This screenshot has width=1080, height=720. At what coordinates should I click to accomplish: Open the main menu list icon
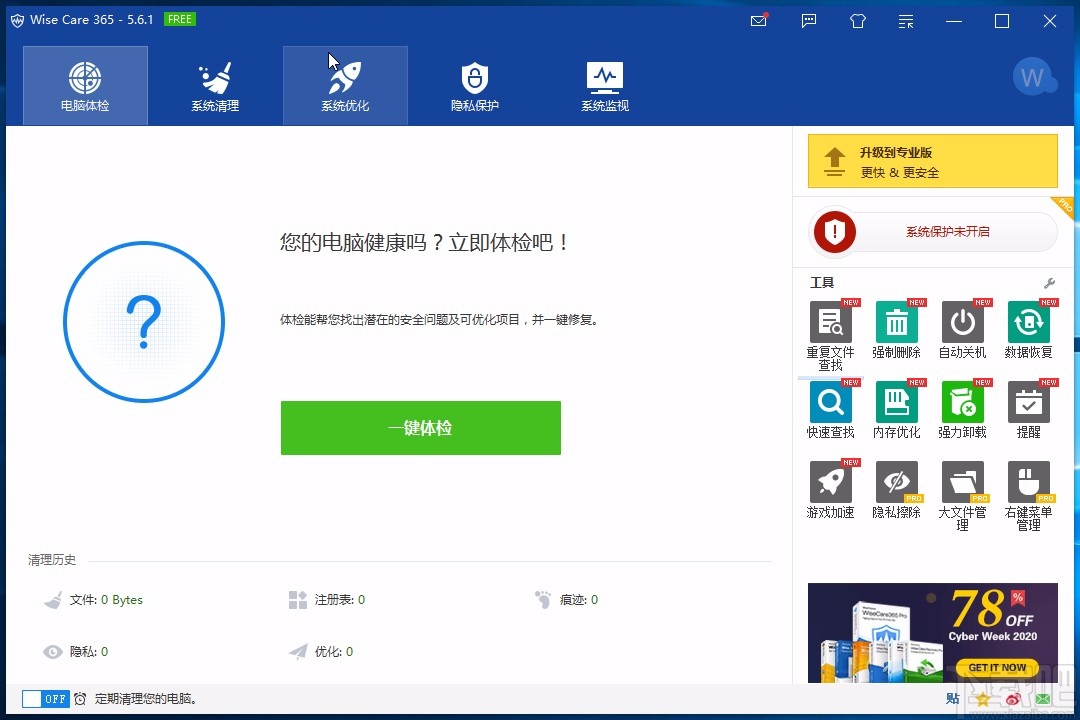(906, 21)
